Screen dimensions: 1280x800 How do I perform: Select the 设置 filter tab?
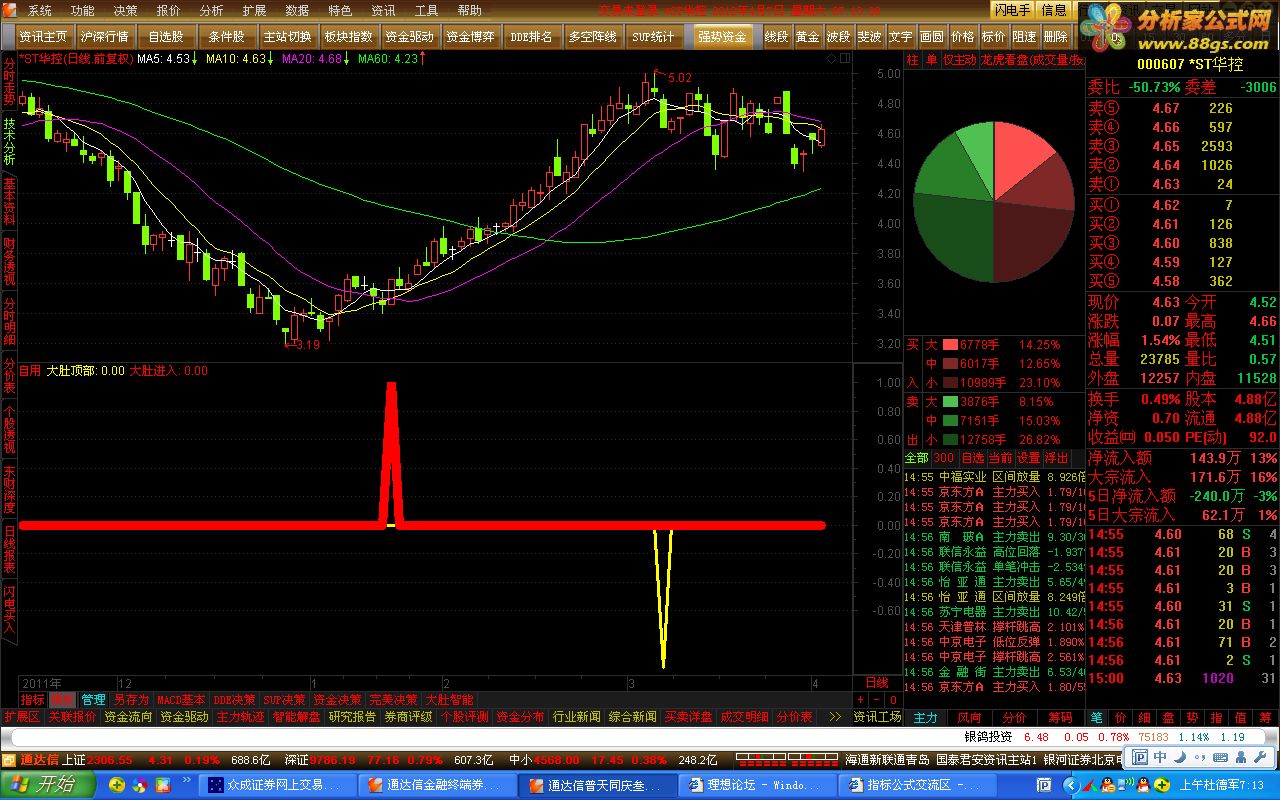[x=1029, y=458]
